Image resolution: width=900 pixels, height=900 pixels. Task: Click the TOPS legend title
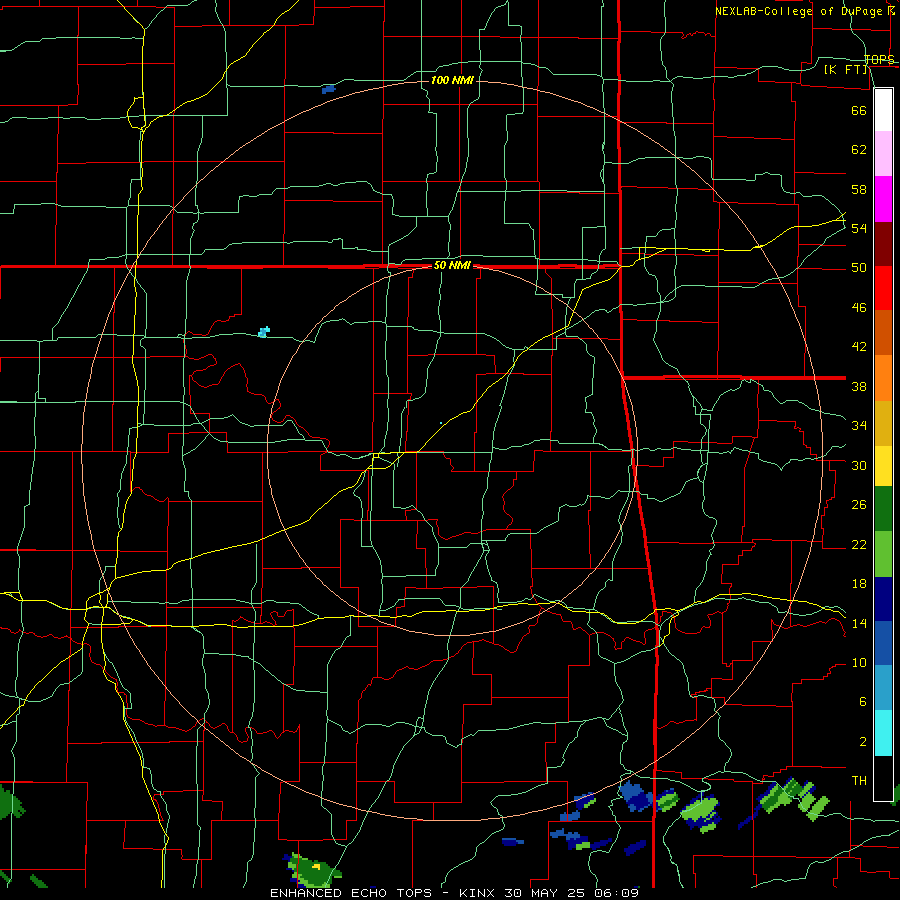click(x=879, y=59)
